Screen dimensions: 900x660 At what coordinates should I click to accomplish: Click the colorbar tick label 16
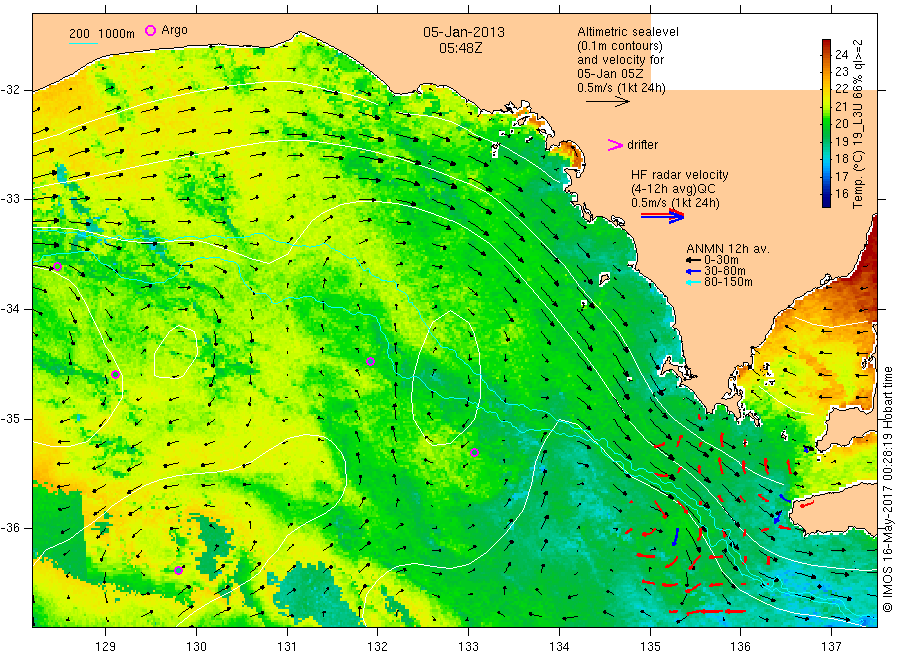(841, 194)
